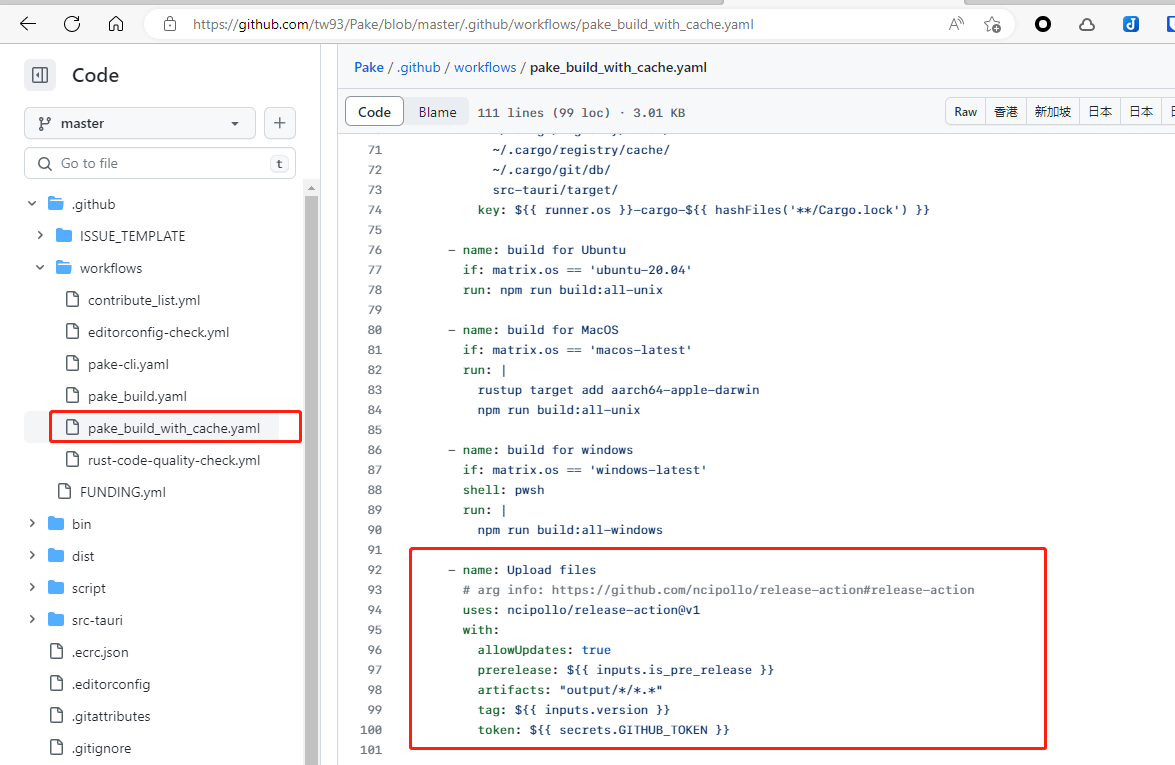Focus the Go to file search field
Screen dimensions: 1175x765
160,163
